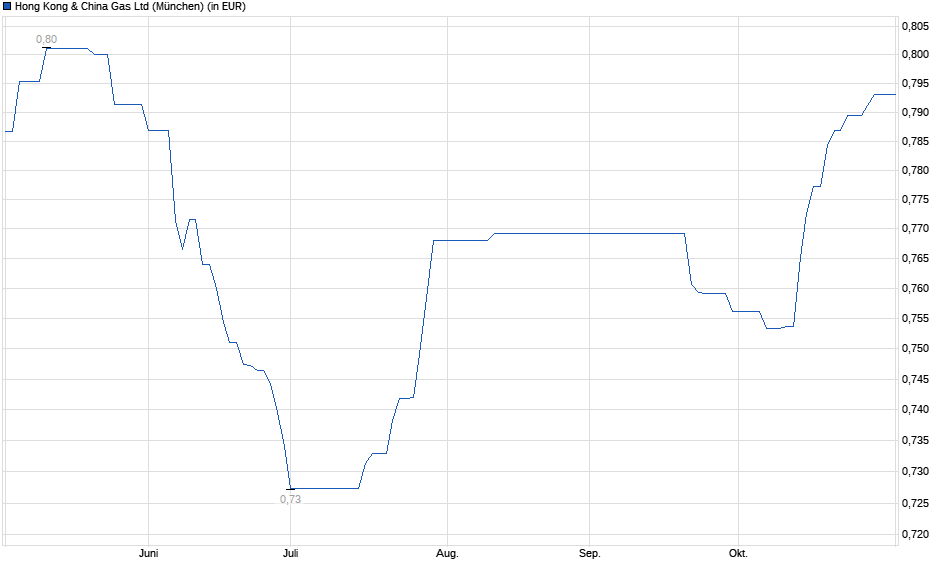Toggle the Hong Kong & China Gas series

pyautogui.click(x=8, y=7)
